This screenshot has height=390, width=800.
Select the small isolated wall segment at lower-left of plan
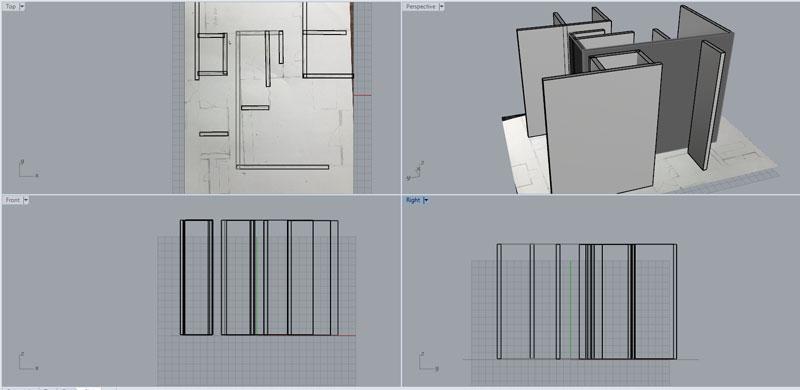tap(214, 134)
